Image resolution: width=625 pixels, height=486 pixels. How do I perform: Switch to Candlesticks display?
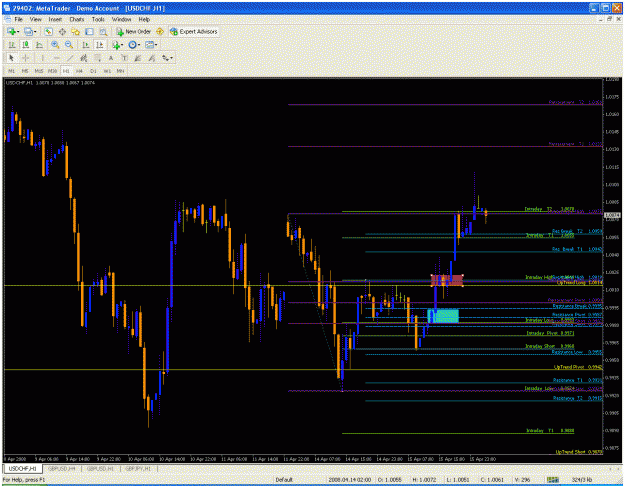[26, 45]
